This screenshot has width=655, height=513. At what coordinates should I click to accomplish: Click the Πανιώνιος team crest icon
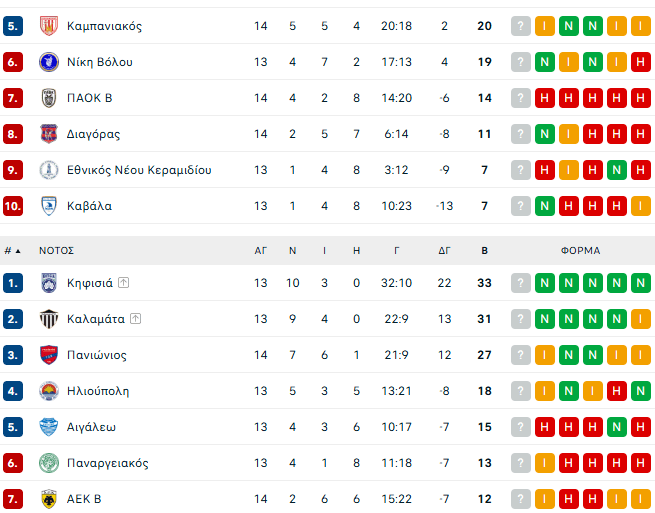48,355
